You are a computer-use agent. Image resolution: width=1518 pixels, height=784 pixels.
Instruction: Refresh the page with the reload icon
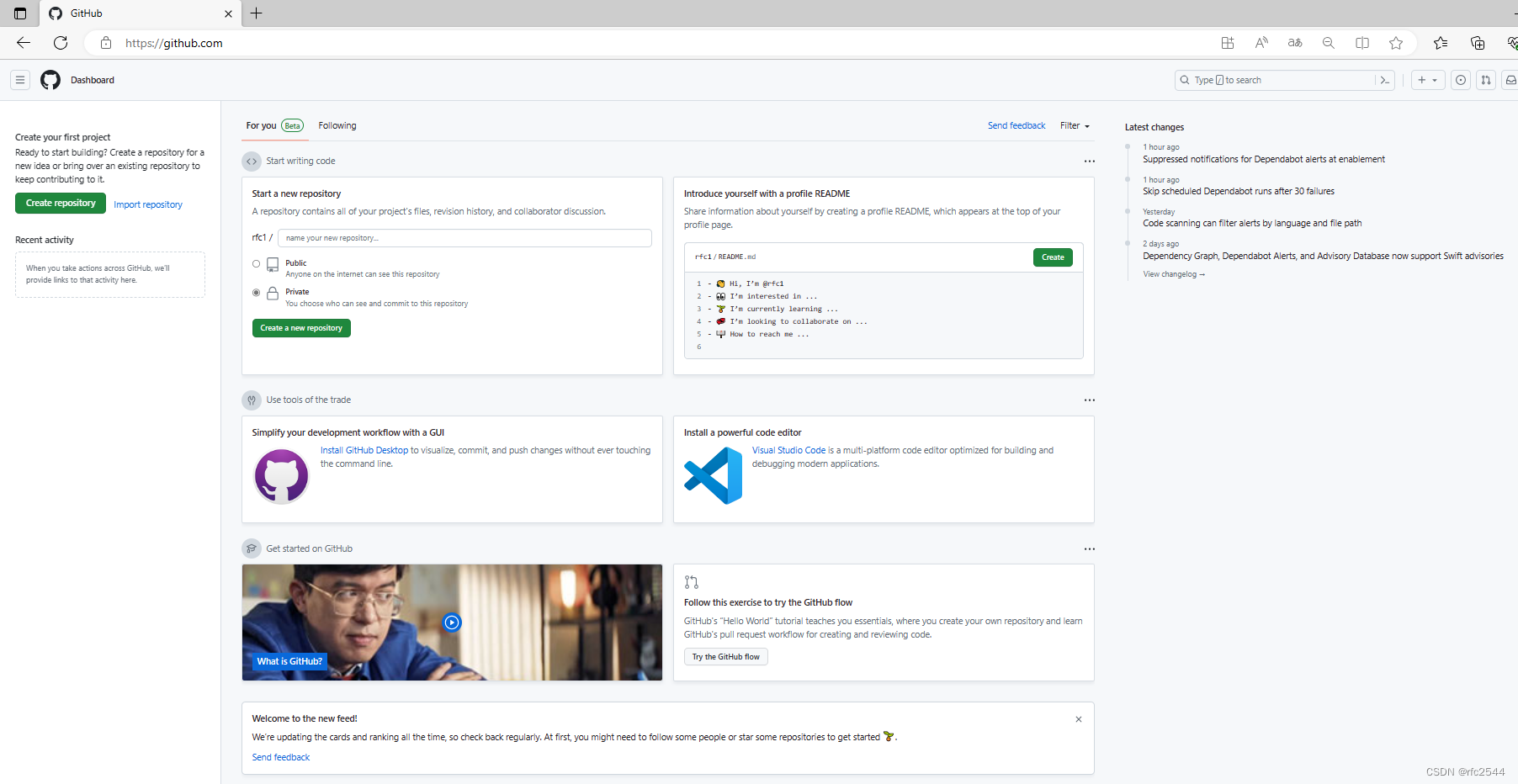click(x=61, y=43)
